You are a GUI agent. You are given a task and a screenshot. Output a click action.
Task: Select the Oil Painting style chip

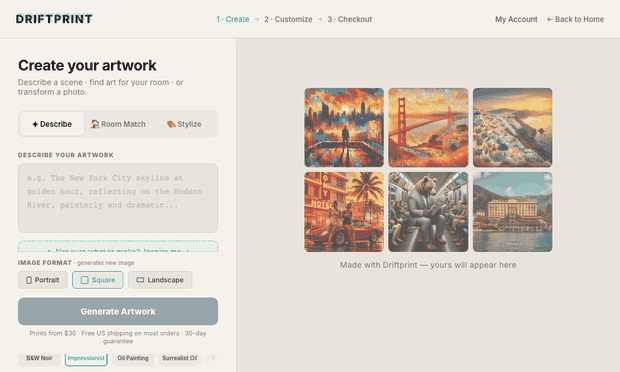[133, 358]
